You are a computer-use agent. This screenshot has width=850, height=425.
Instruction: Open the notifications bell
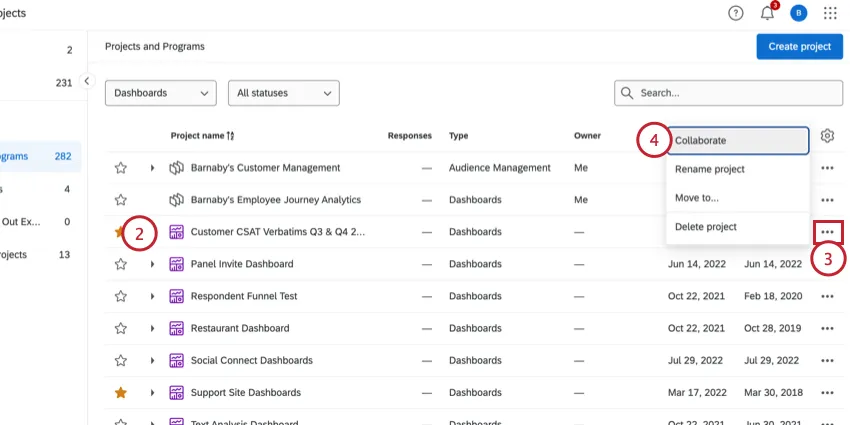(767, 13)
